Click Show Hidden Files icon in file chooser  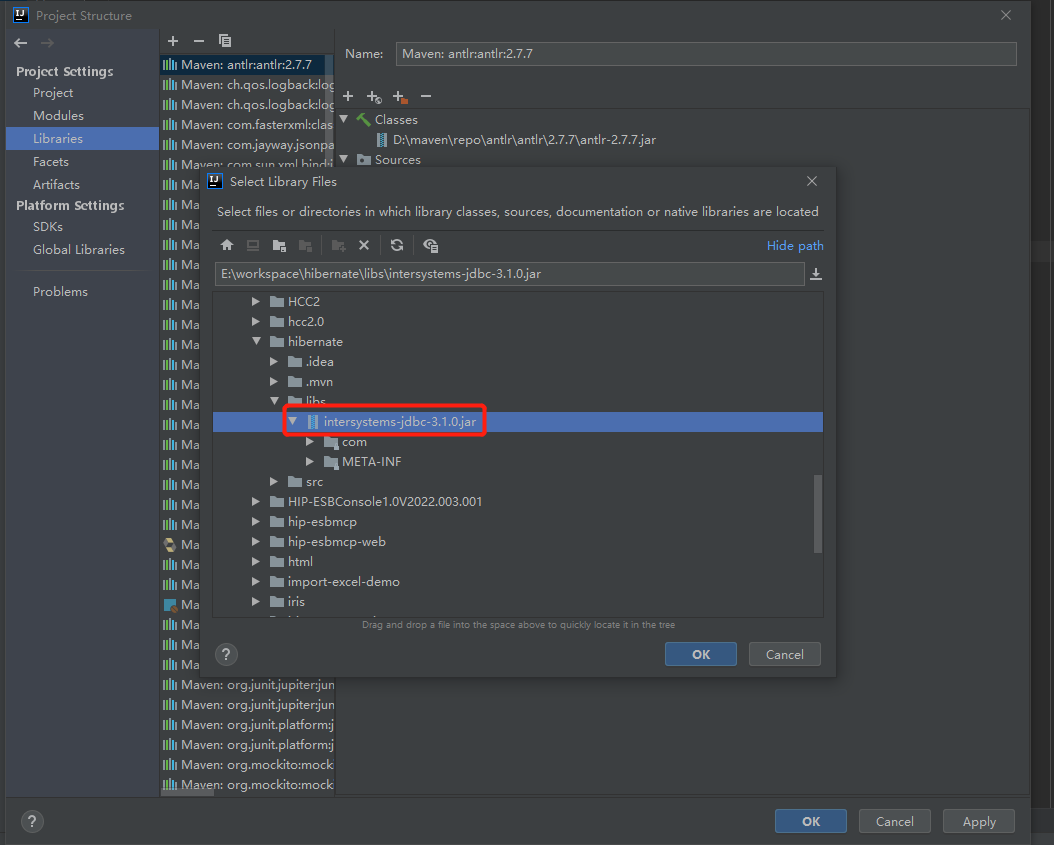(x=430, y=245)
